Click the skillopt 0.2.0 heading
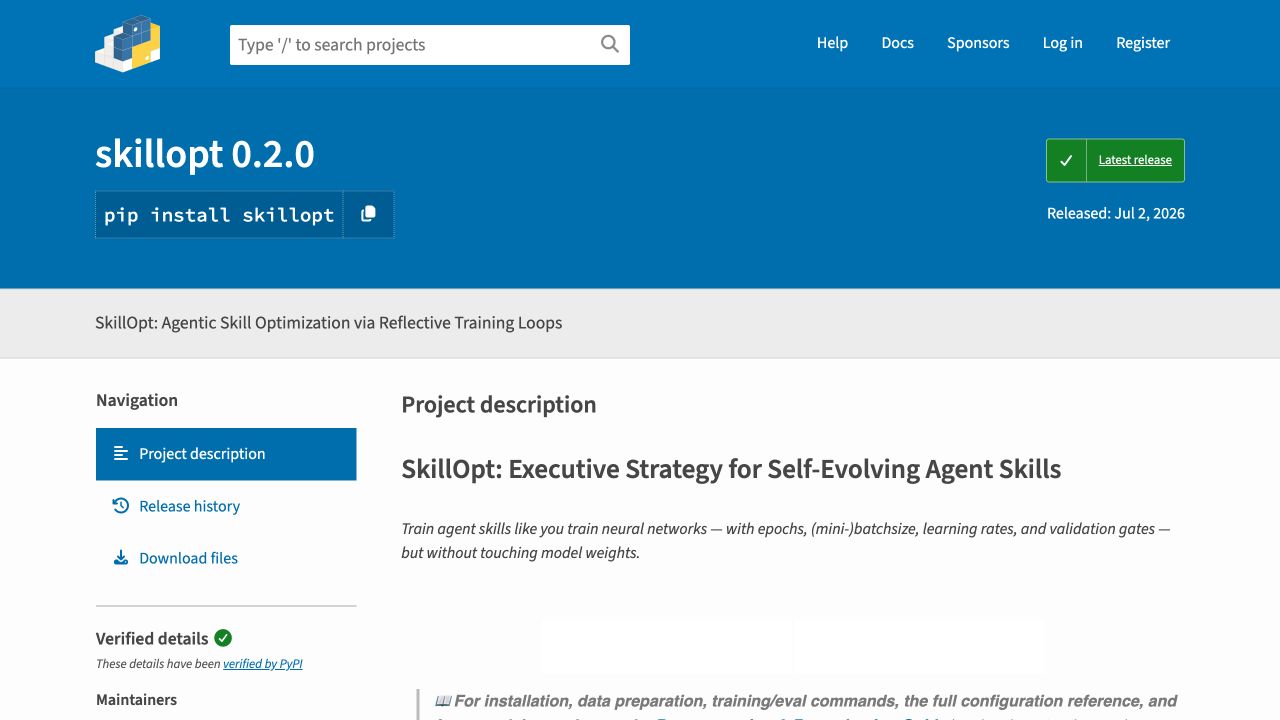The width and height of the screenshot is (1280, 720). (205, 154)
